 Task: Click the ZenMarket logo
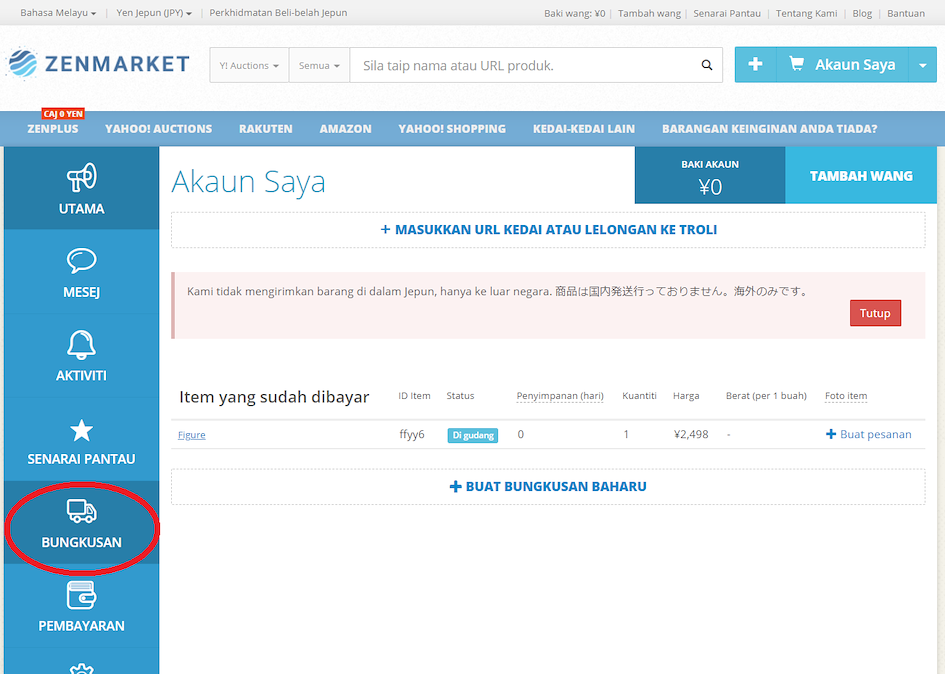(x=98, y=64)
